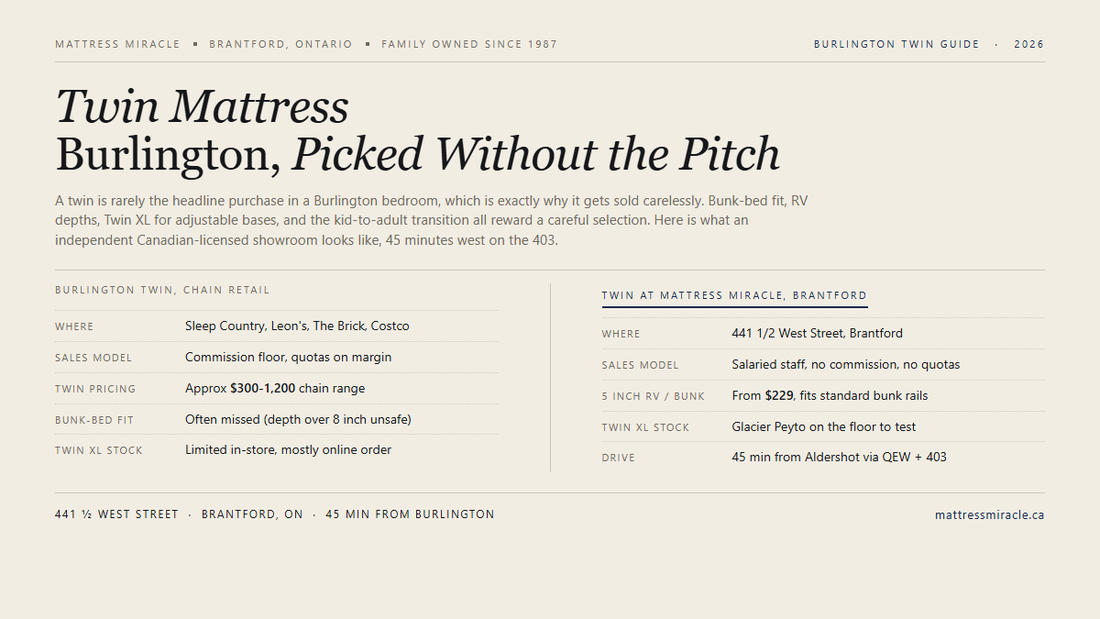Click the 45 min from Aldershot drive row
1100x619 pixels.
point(823,457)
